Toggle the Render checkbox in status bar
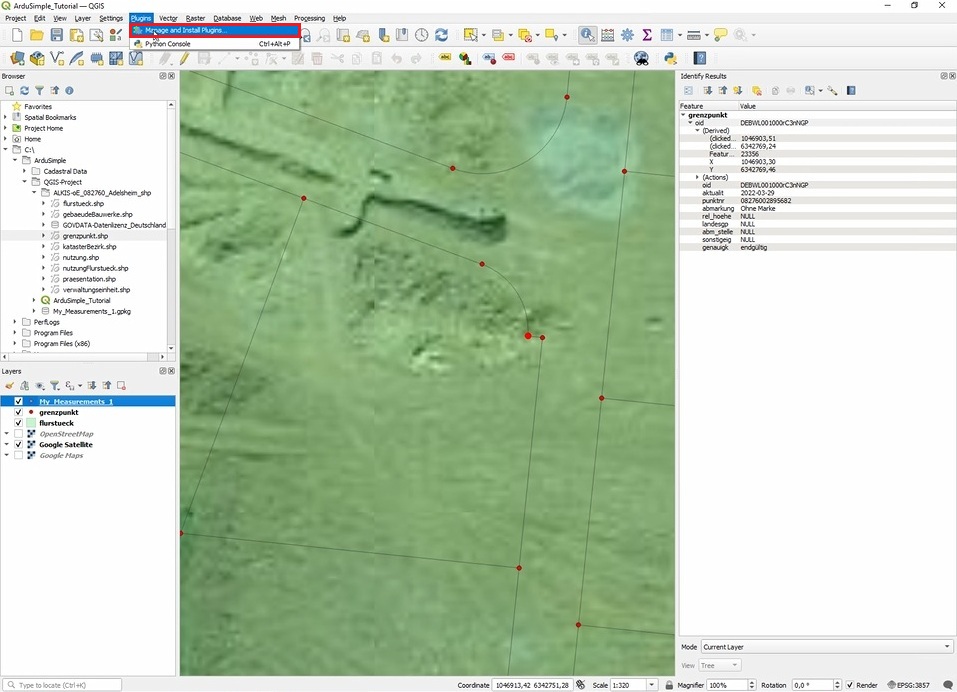The width and height of the screenshot is (957, 692). 850,685
